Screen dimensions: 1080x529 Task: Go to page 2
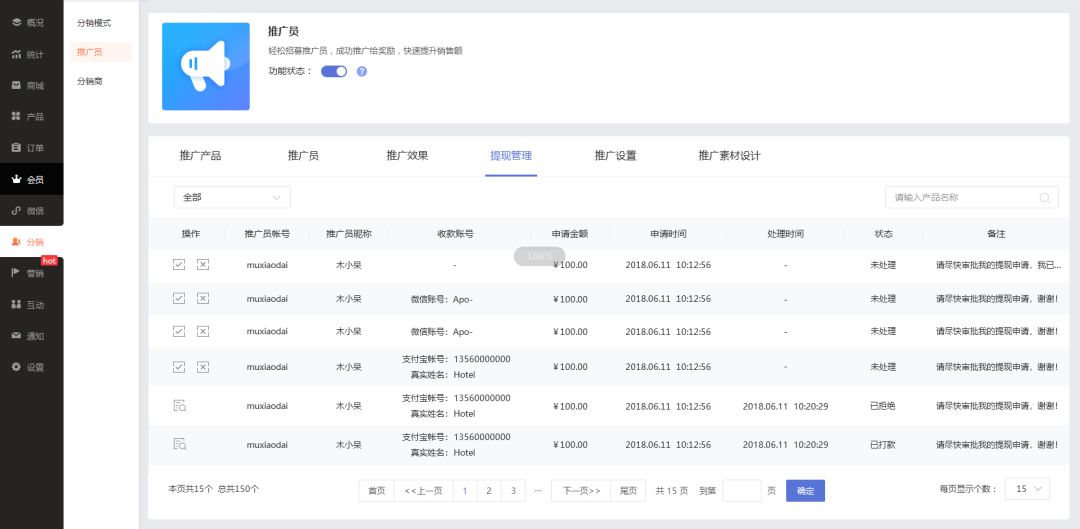coord(489,491)
